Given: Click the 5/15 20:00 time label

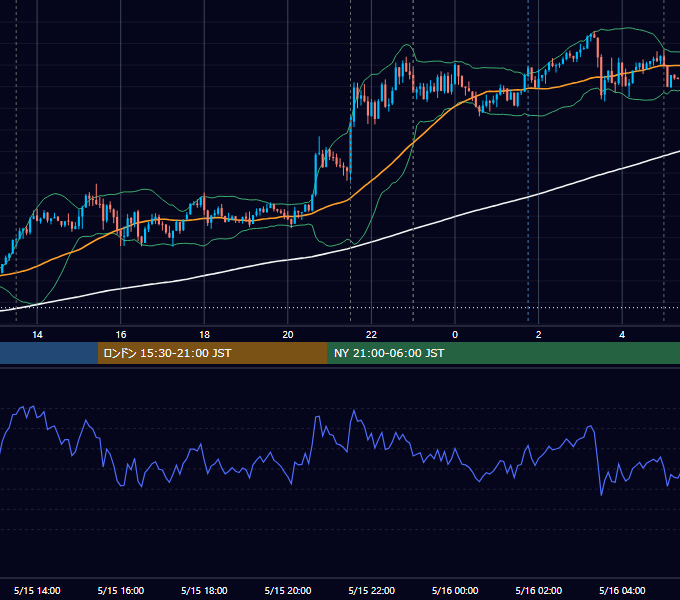Looking at the screenshot, I should pos(288,590).
